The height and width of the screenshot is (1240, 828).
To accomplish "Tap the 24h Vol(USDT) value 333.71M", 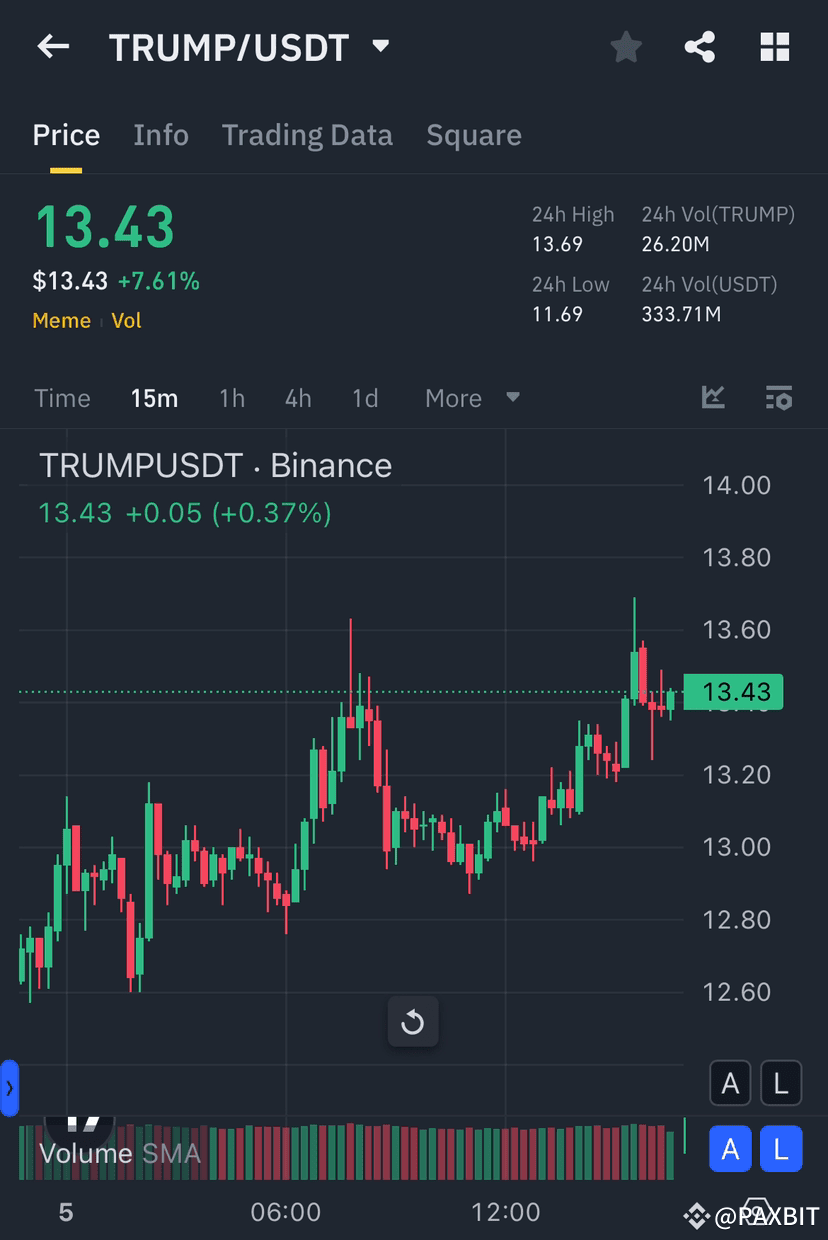I will coord(681,314).
